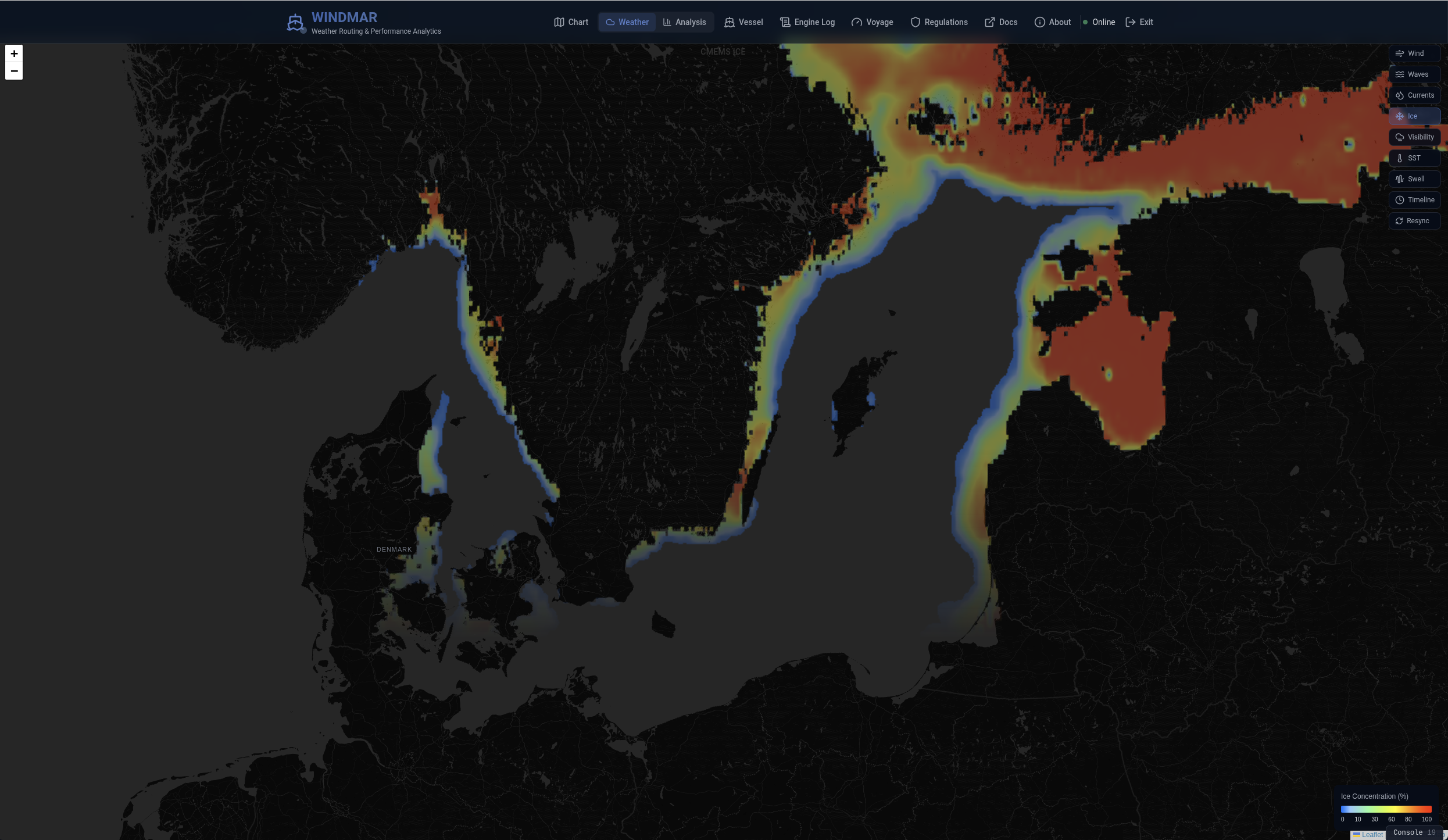
Task: Turn on the Currents layer
Action: (x=1414, y=95)
